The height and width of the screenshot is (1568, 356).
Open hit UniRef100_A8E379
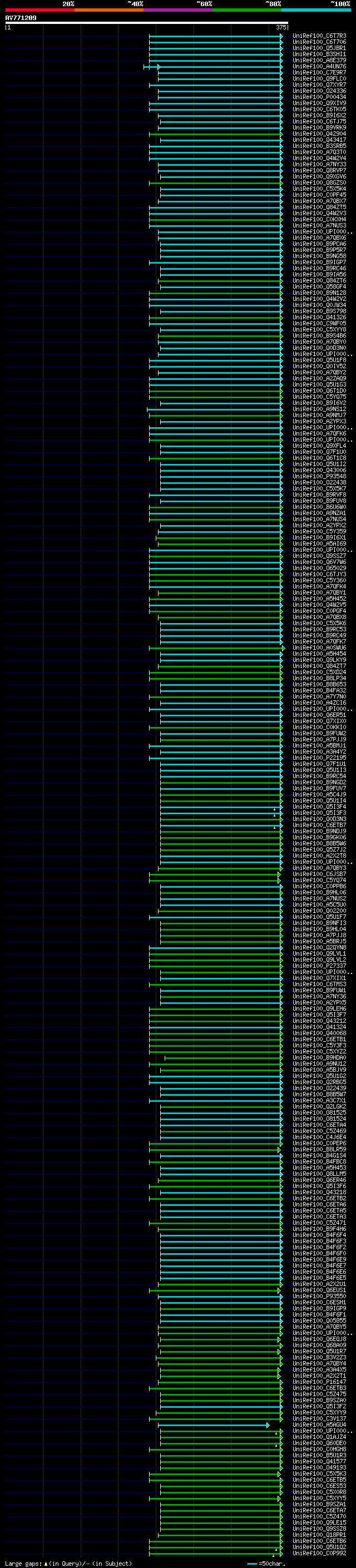[319, 60]
